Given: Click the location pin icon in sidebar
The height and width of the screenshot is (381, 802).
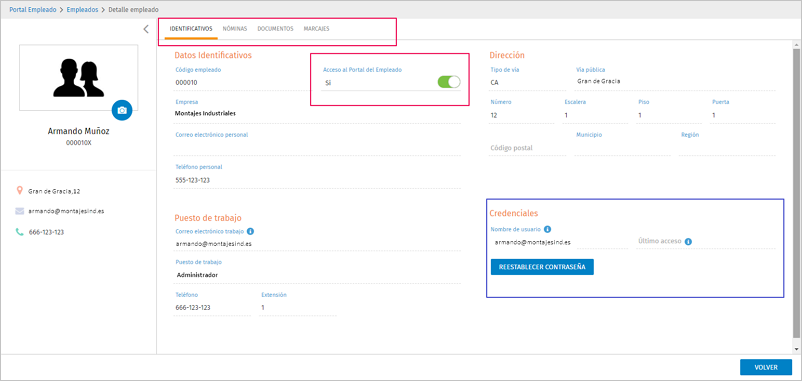Looking at the screenshot, I should pos(19,191).
